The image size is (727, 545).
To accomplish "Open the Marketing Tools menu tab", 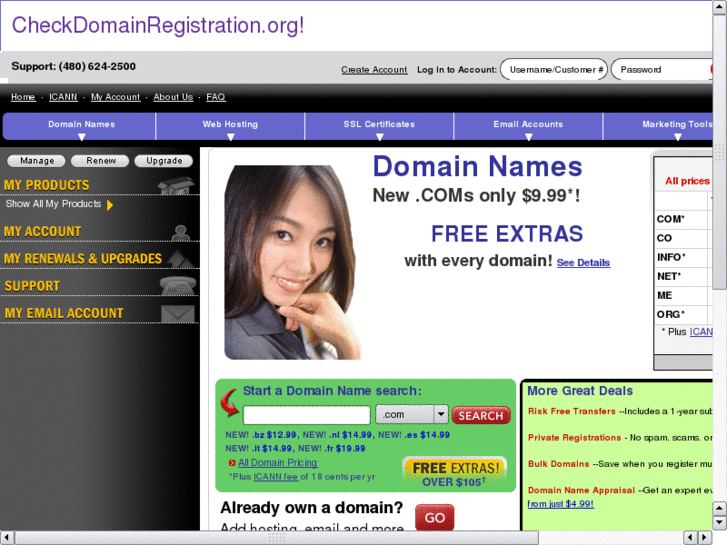I will tap(658, 126).
